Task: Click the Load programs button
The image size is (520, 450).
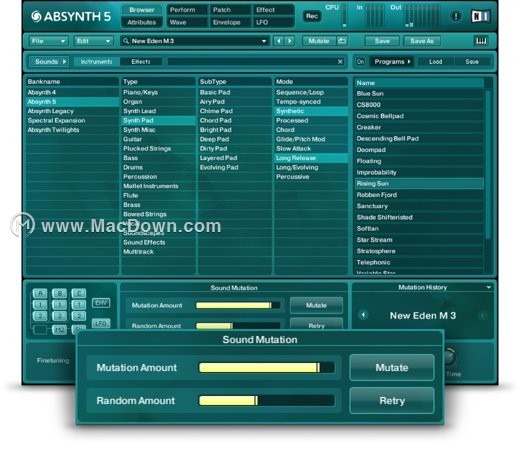Action: click(x=435, y=62)
